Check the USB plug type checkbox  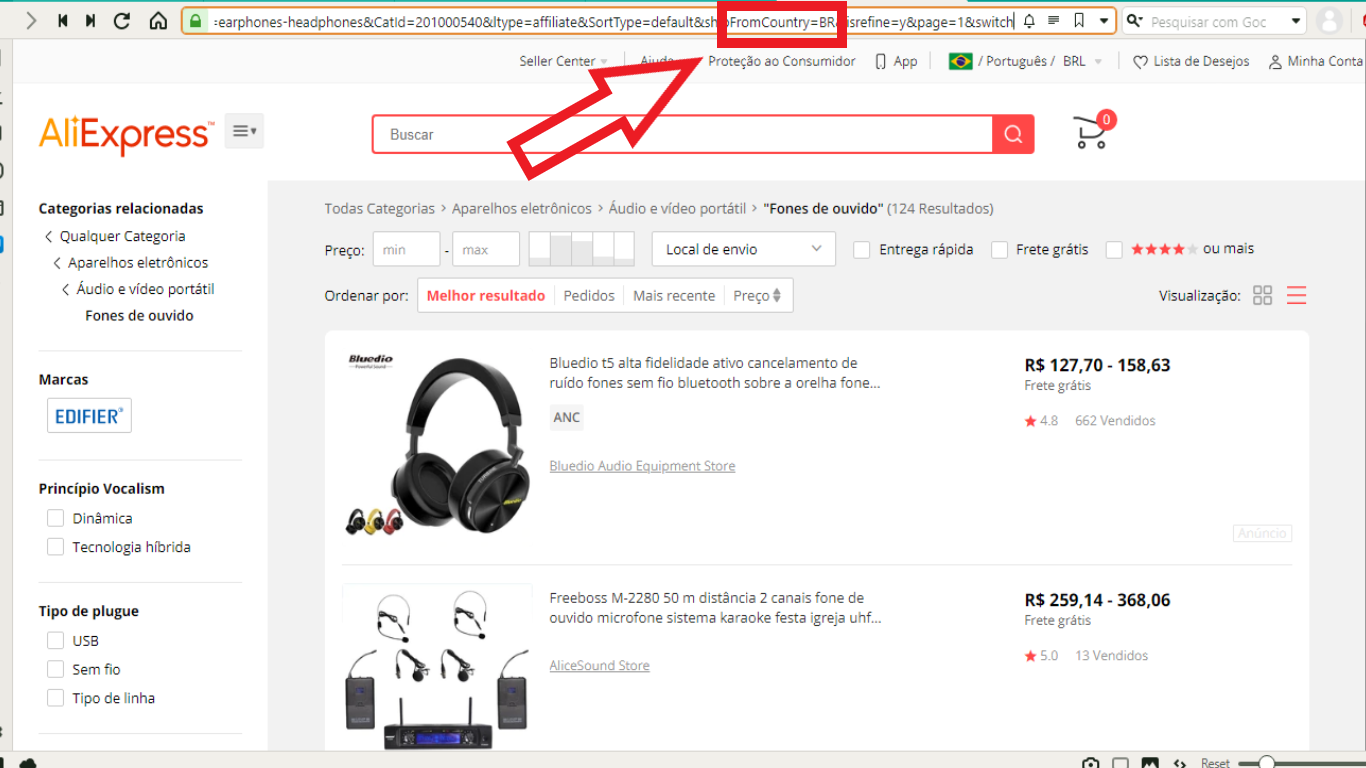56,640
